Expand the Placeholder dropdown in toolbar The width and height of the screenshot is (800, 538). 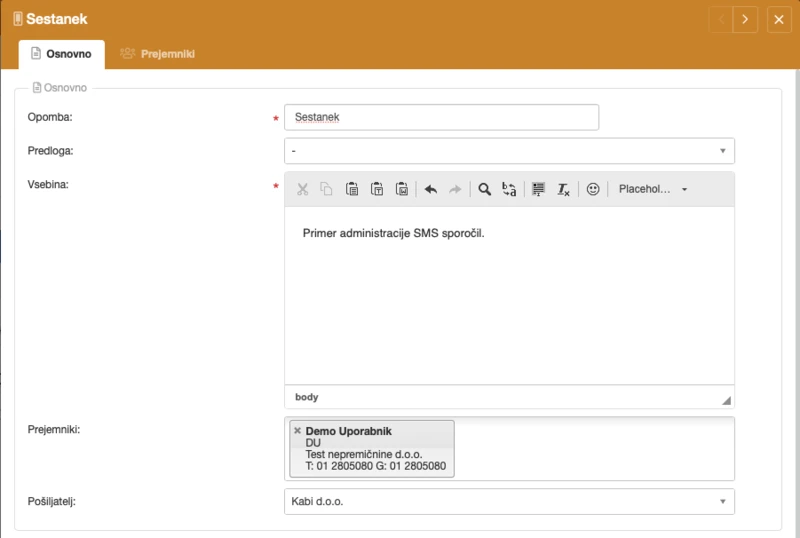tap(652, 189)
